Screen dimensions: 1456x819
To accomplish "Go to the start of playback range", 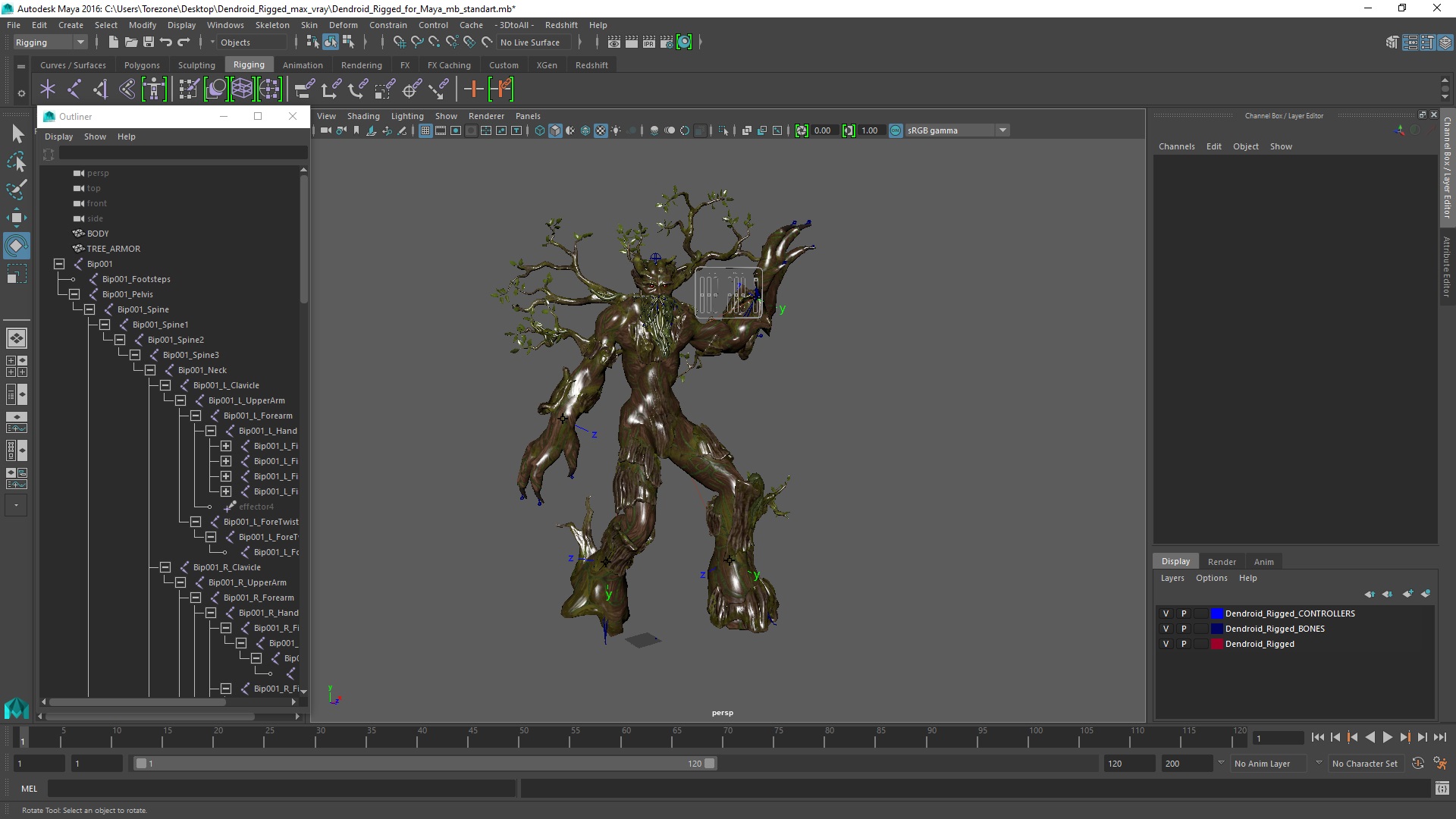I will tap(1317, 737).
